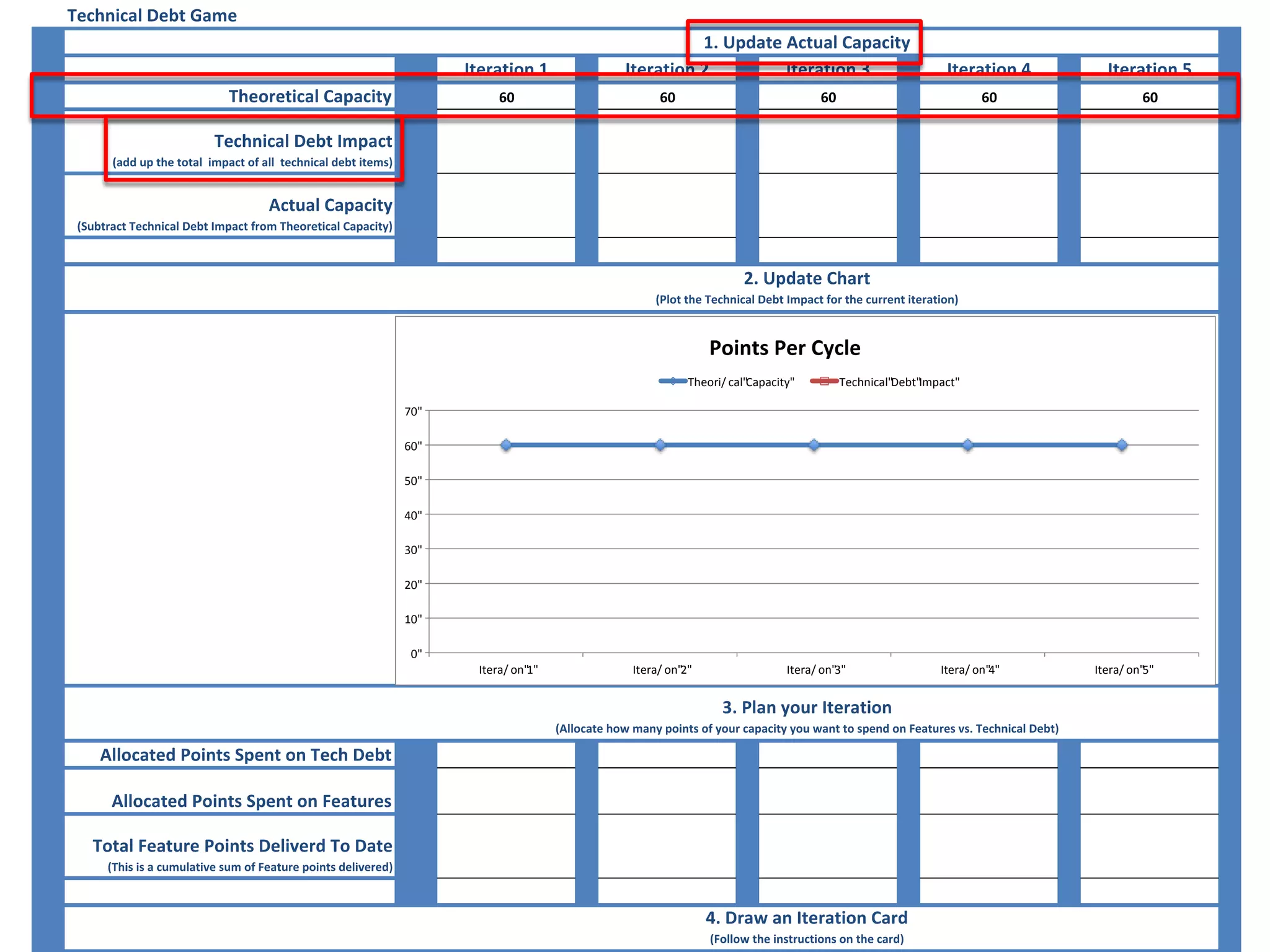The height and width of the screenshot is (952, 1270).
Task: Select the Iteration 4 chart data point
Action: point(968,445)
